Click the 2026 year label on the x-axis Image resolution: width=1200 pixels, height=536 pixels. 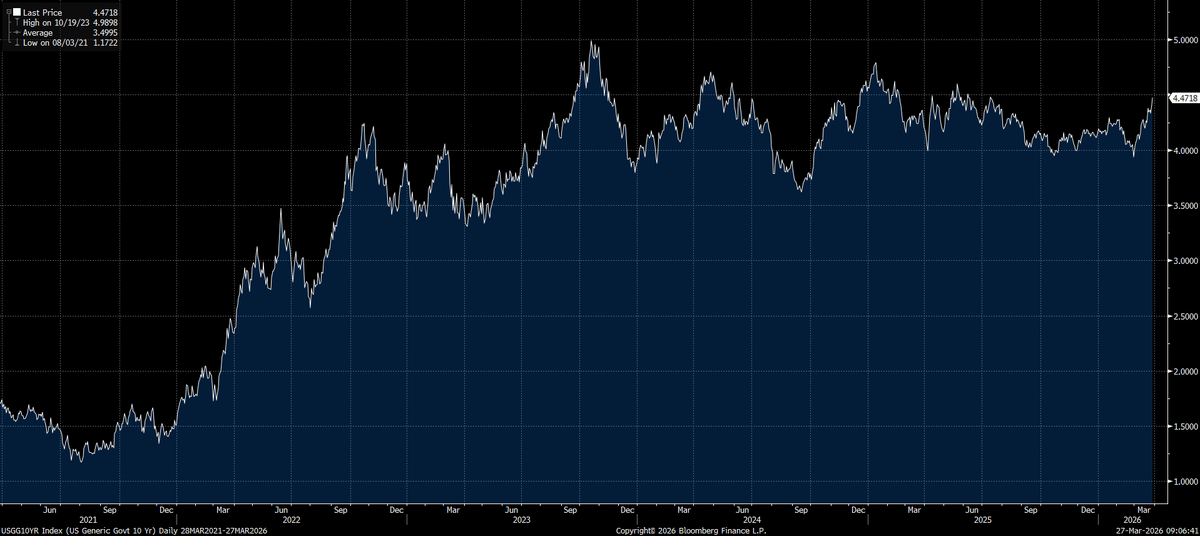1134,519
